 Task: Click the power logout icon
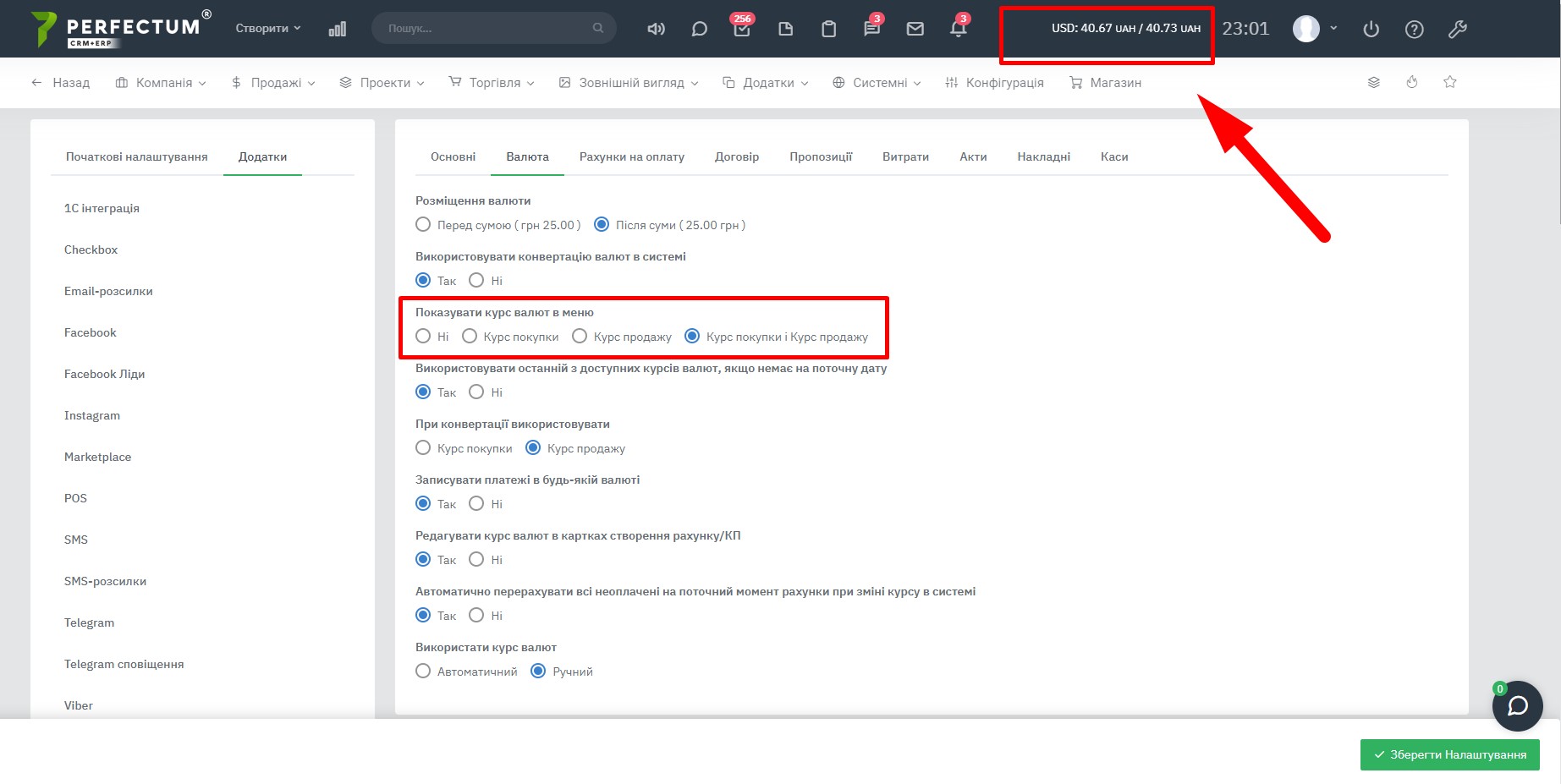click(1371, 29)
